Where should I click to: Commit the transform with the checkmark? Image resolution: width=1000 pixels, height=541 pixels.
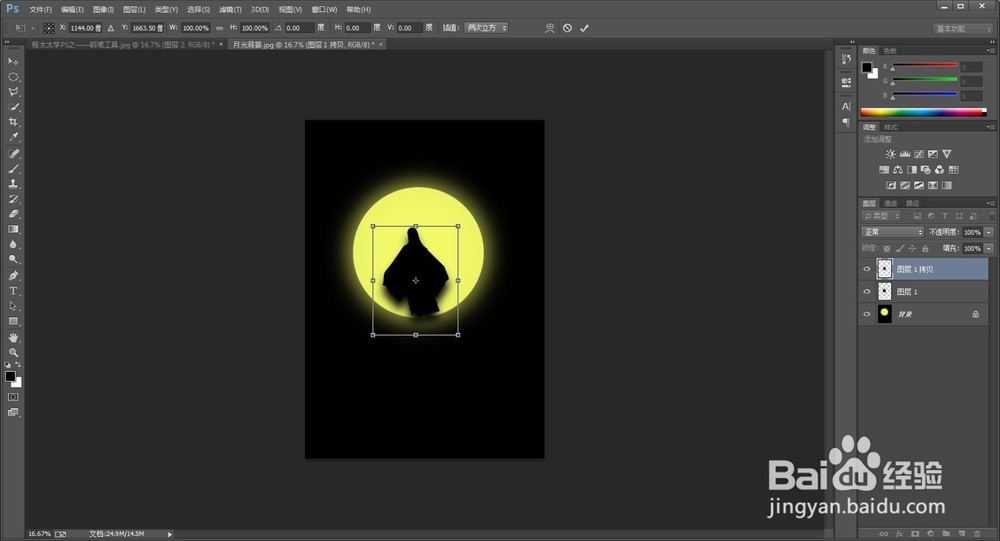click(584, 28)
